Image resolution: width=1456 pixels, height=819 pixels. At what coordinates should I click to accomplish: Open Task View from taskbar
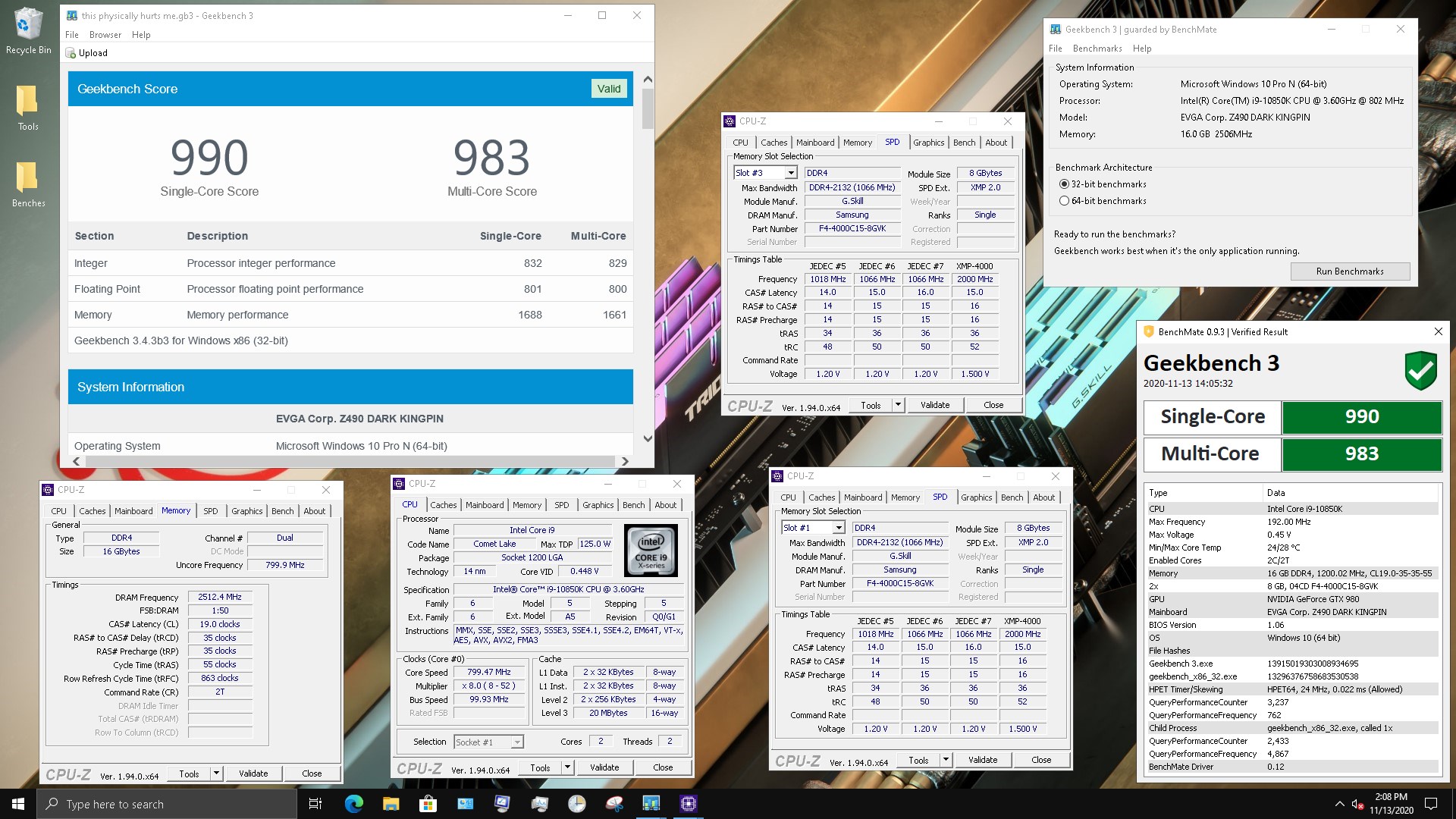pos(315,804)
